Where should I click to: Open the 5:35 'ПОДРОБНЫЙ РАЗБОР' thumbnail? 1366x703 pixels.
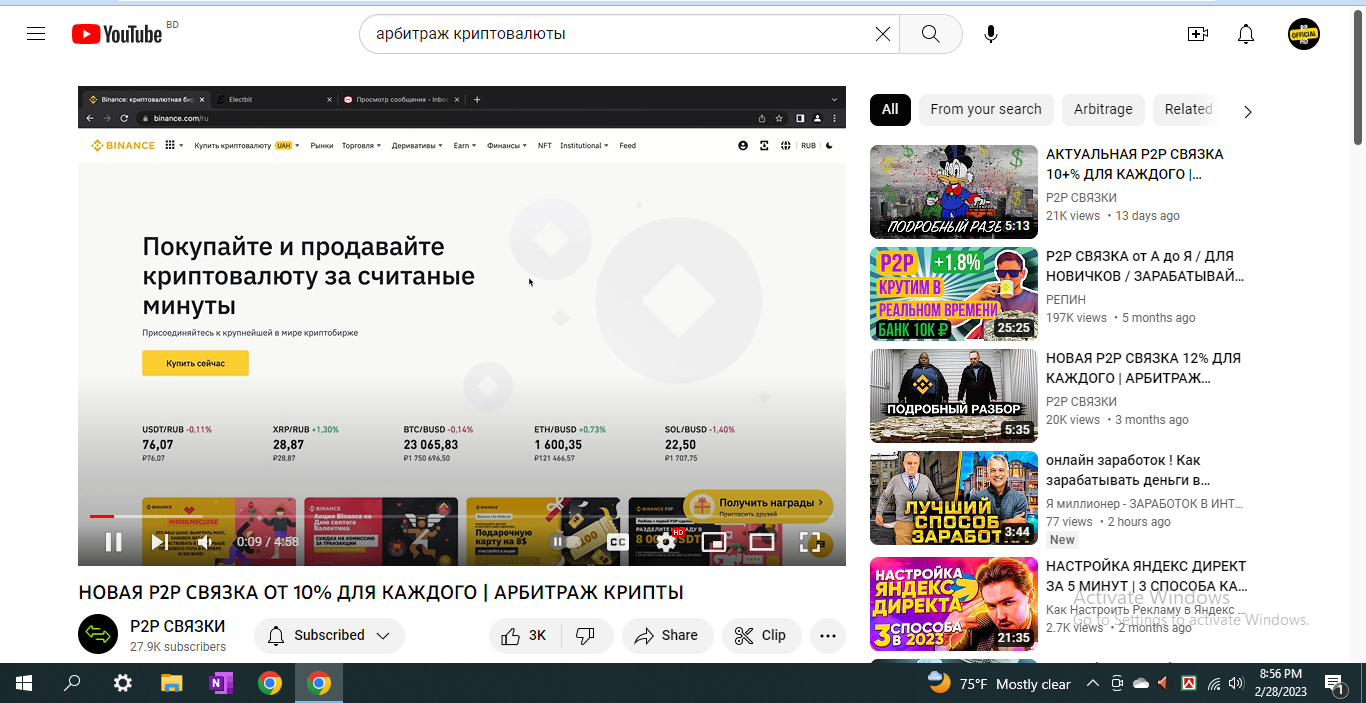click(x=953, y=396)
